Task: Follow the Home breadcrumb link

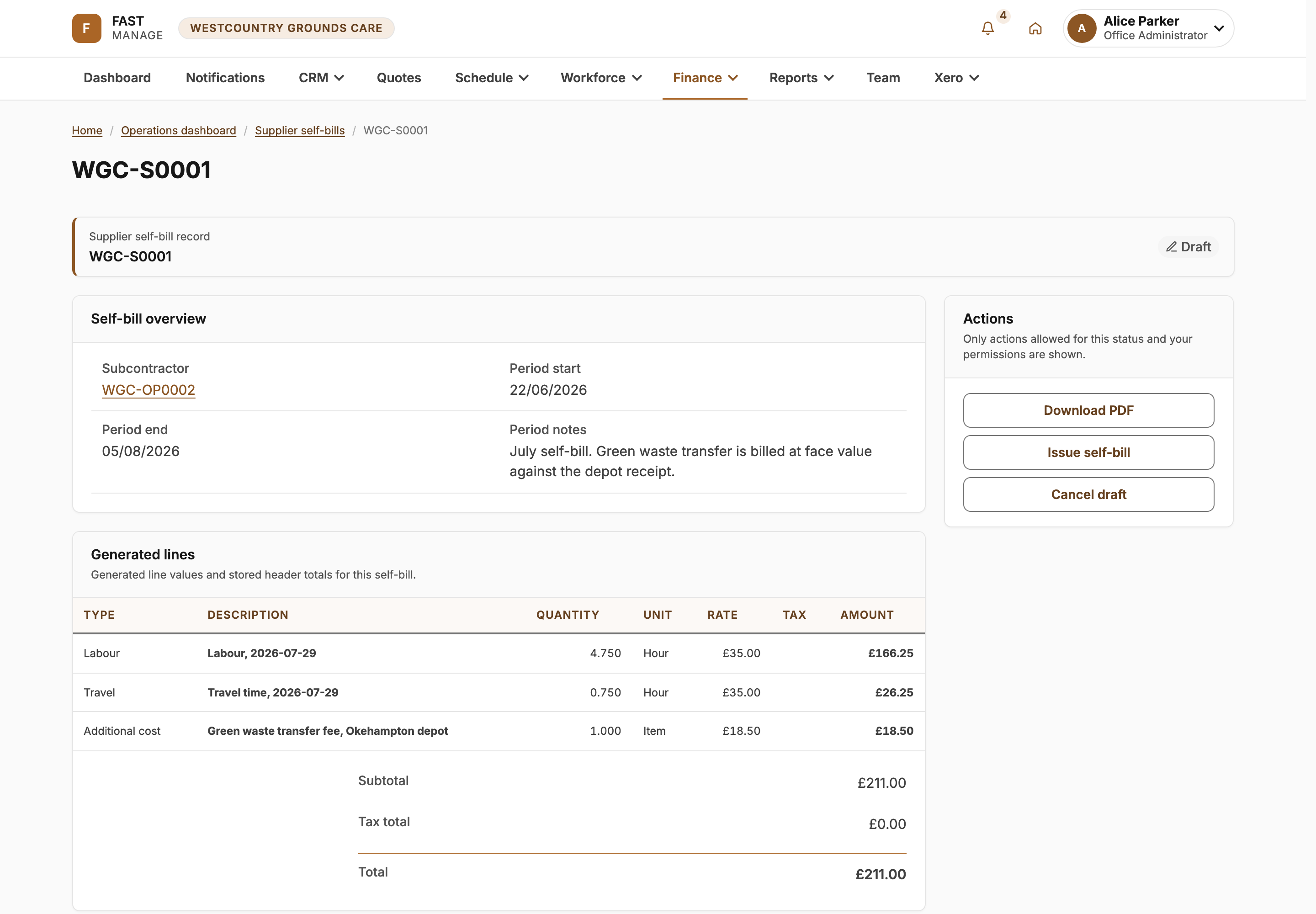Action: (87, 131)
